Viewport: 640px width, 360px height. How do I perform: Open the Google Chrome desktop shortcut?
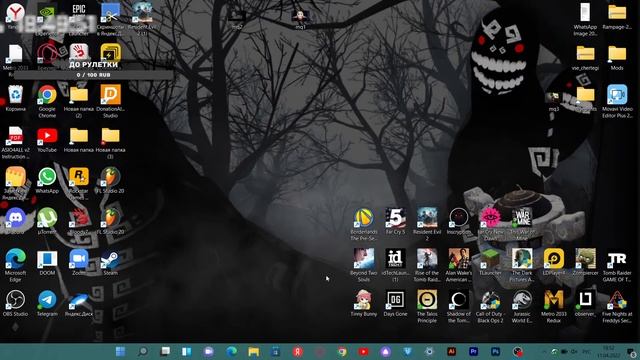click(47, 95)
